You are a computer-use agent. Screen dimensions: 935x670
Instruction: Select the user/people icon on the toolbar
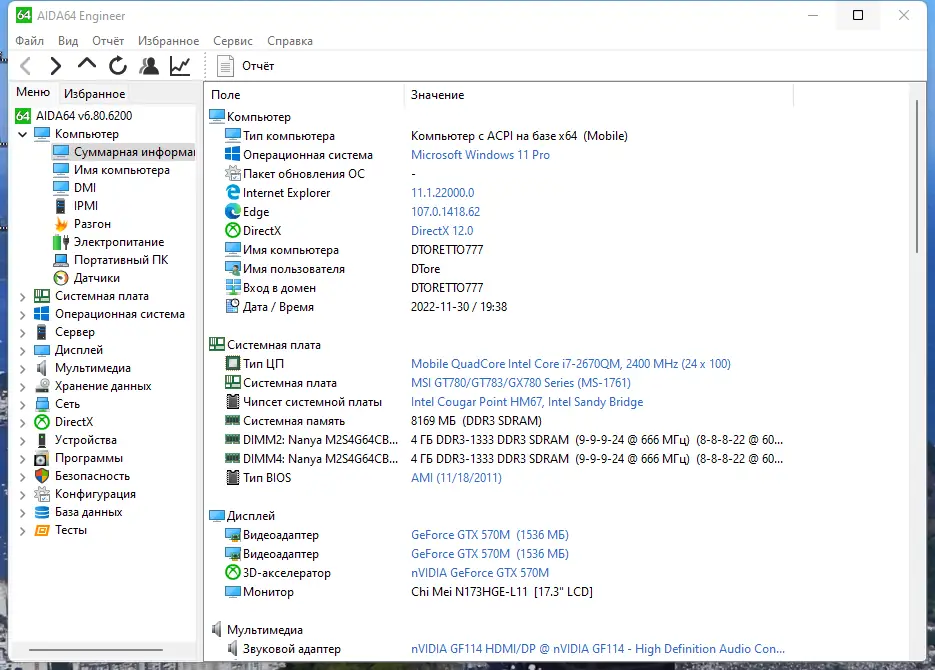[148, 65]
